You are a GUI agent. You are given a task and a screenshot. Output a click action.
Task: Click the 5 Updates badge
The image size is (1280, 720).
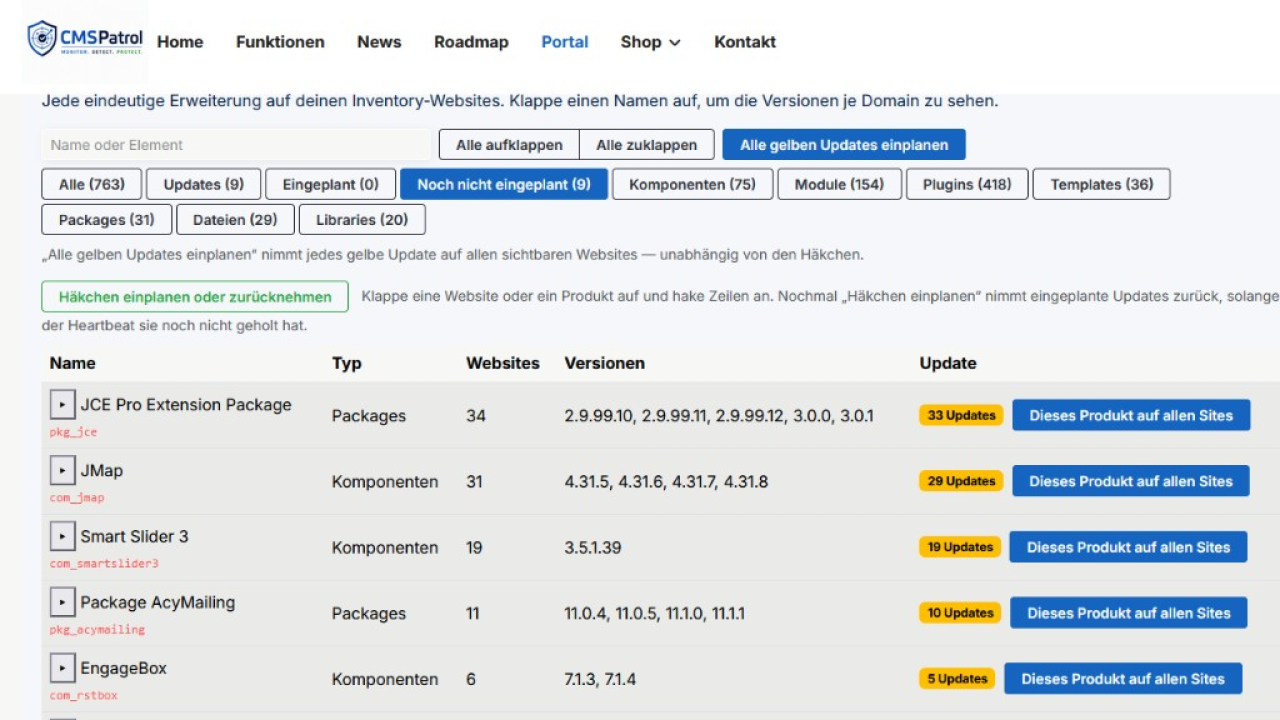[957, 679]
